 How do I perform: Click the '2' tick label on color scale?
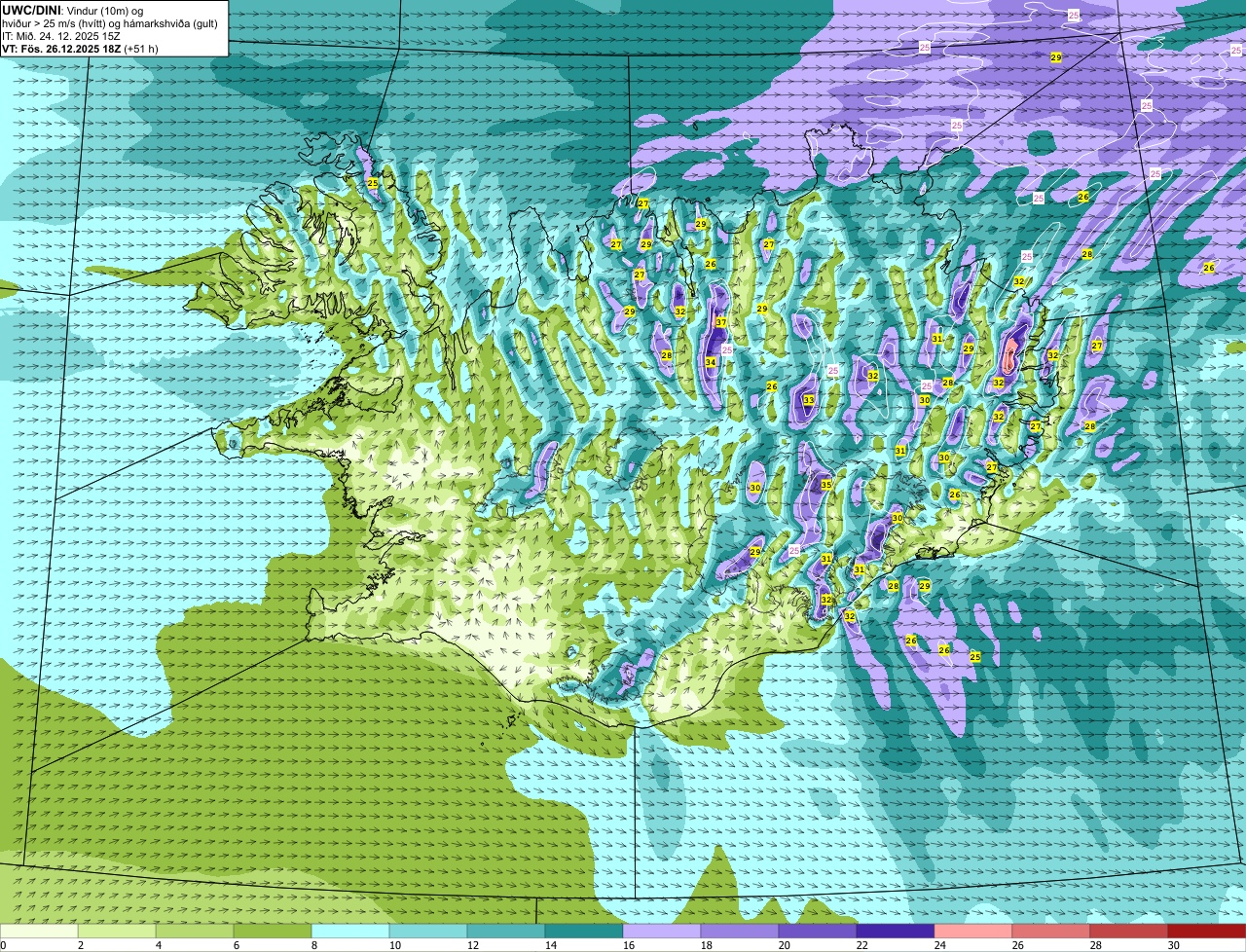pos(80,945)
